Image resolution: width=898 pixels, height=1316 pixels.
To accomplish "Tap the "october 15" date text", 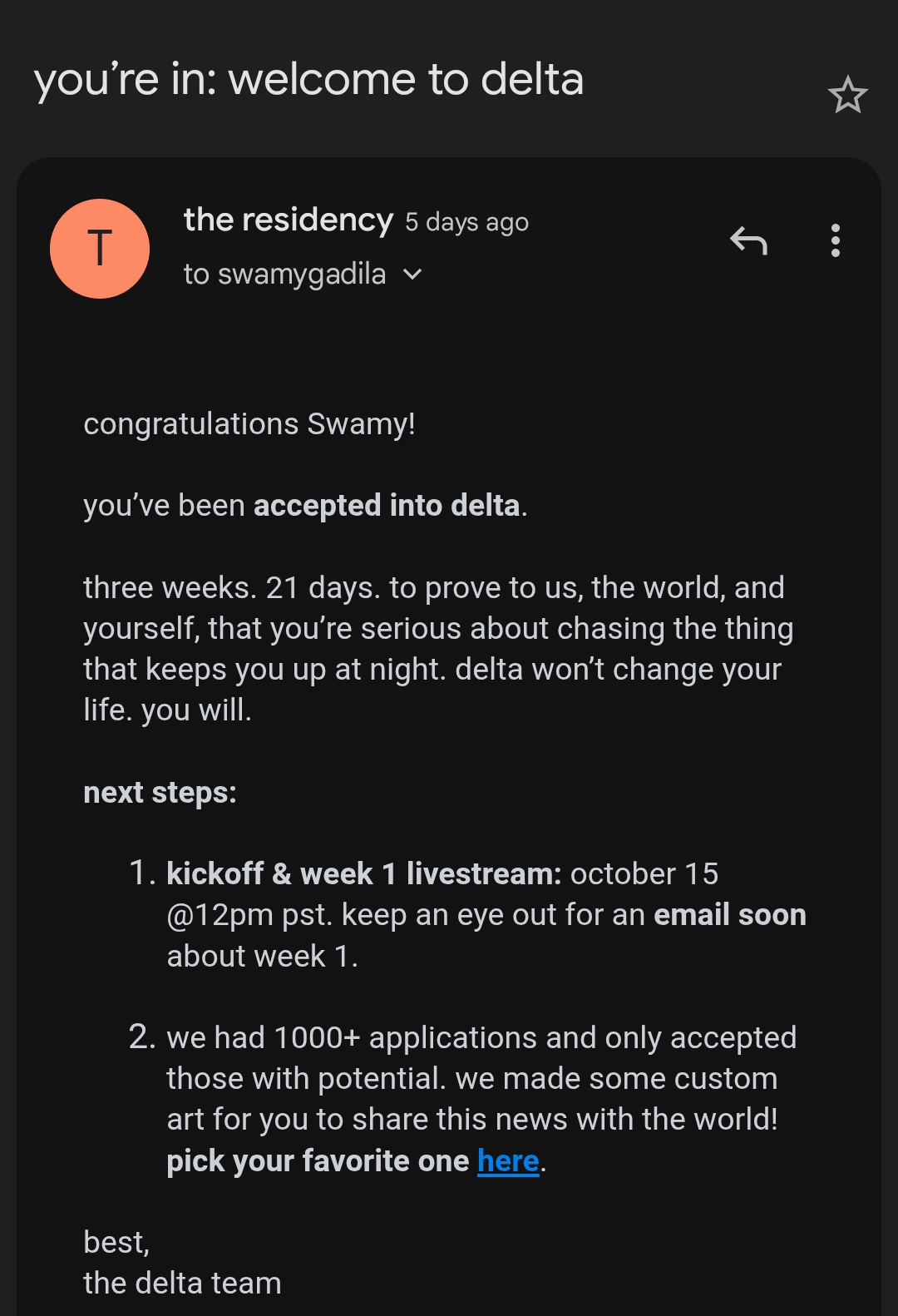I will 644,874.
